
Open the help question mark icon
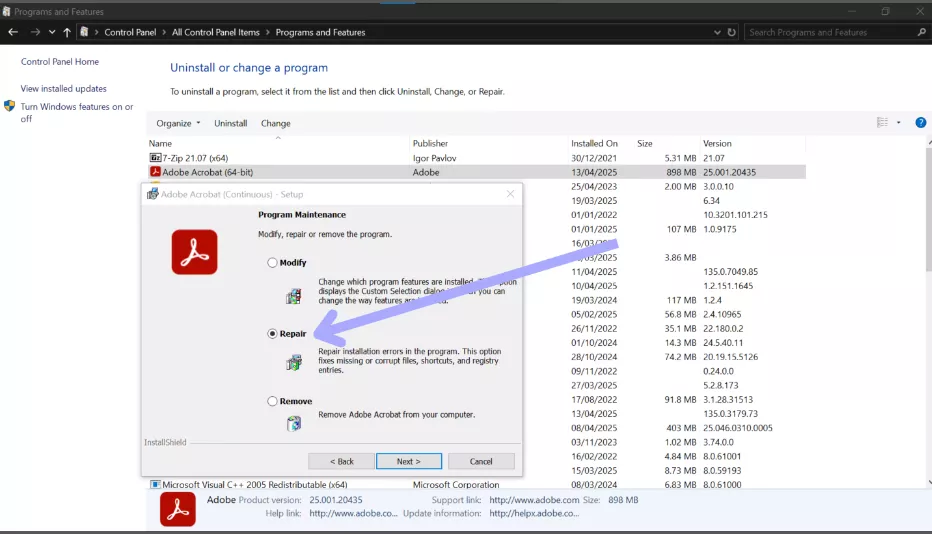[920, 122]
